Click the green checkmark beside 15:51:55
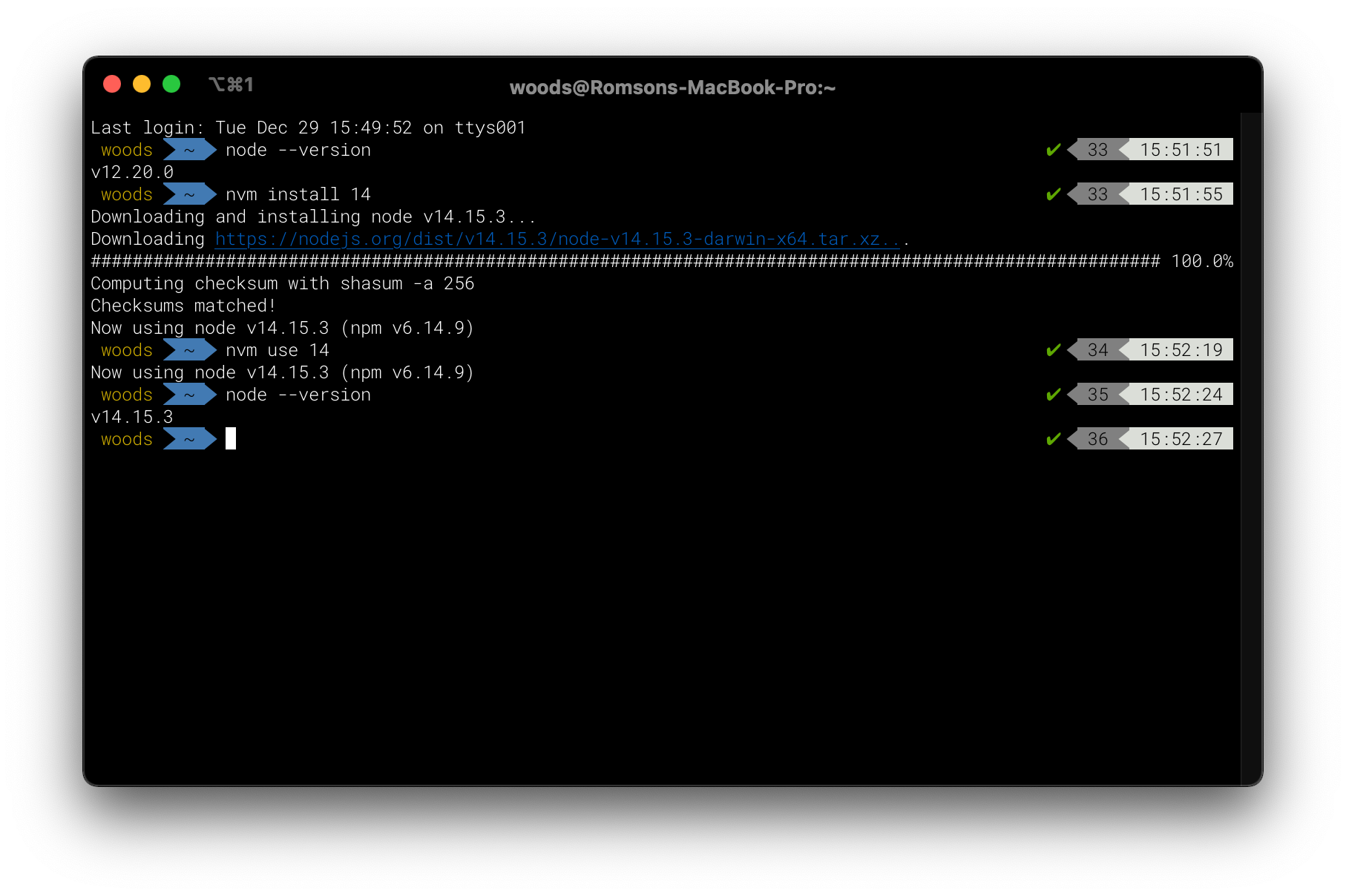Viewport: 1346px width, 896px height. coord(1053,194)
